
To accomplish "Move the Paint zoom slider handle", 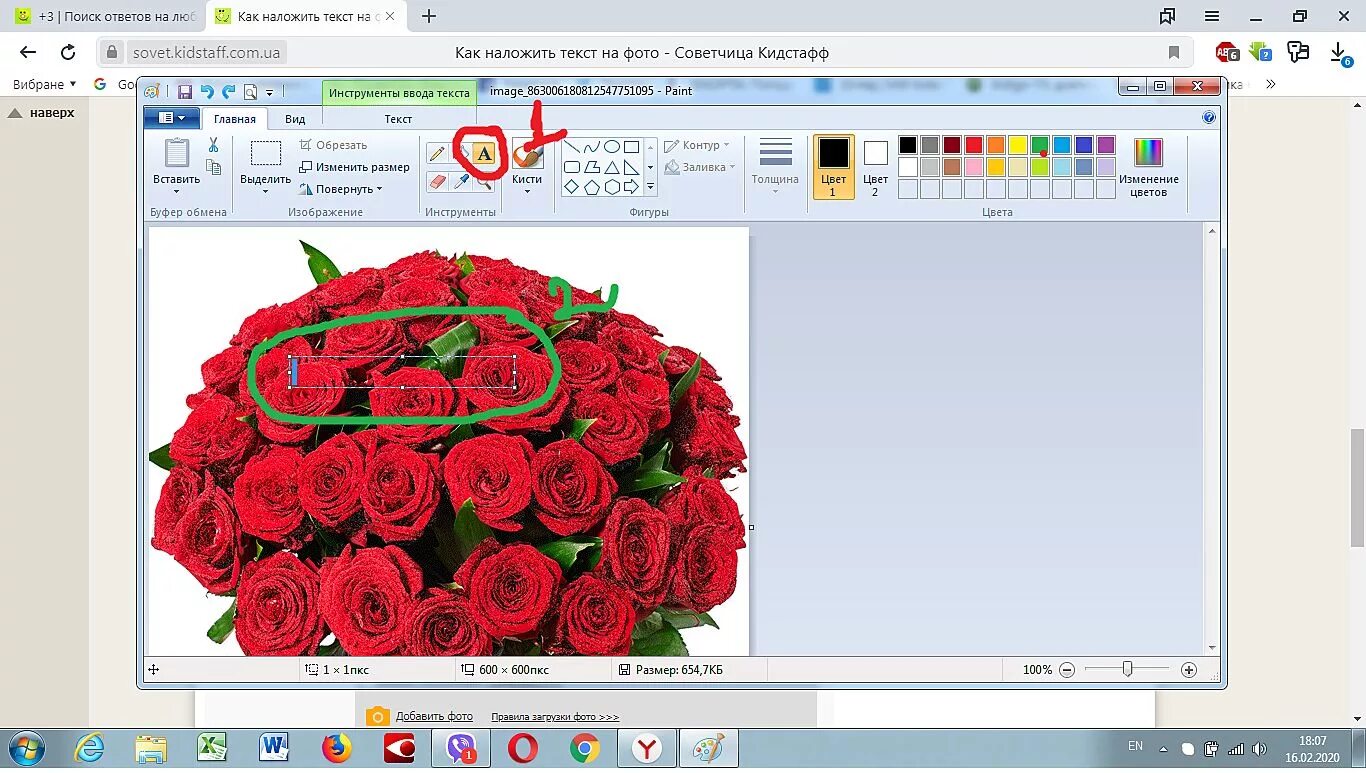I will tap(1127, 669).
